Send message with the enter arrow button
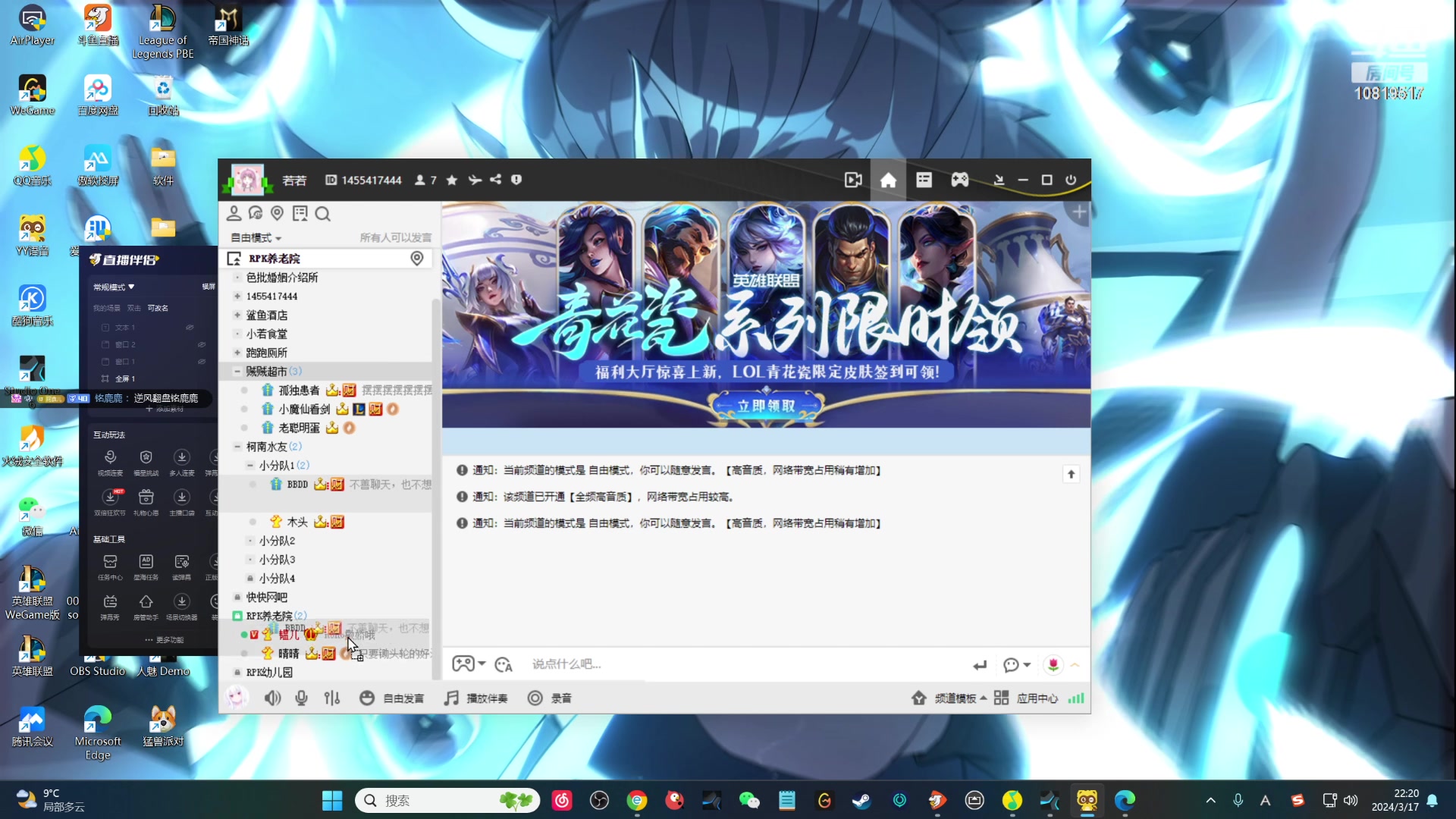The height and width of the screenshot is (819, 1456). pyautogui.click(x=980, y=665)
